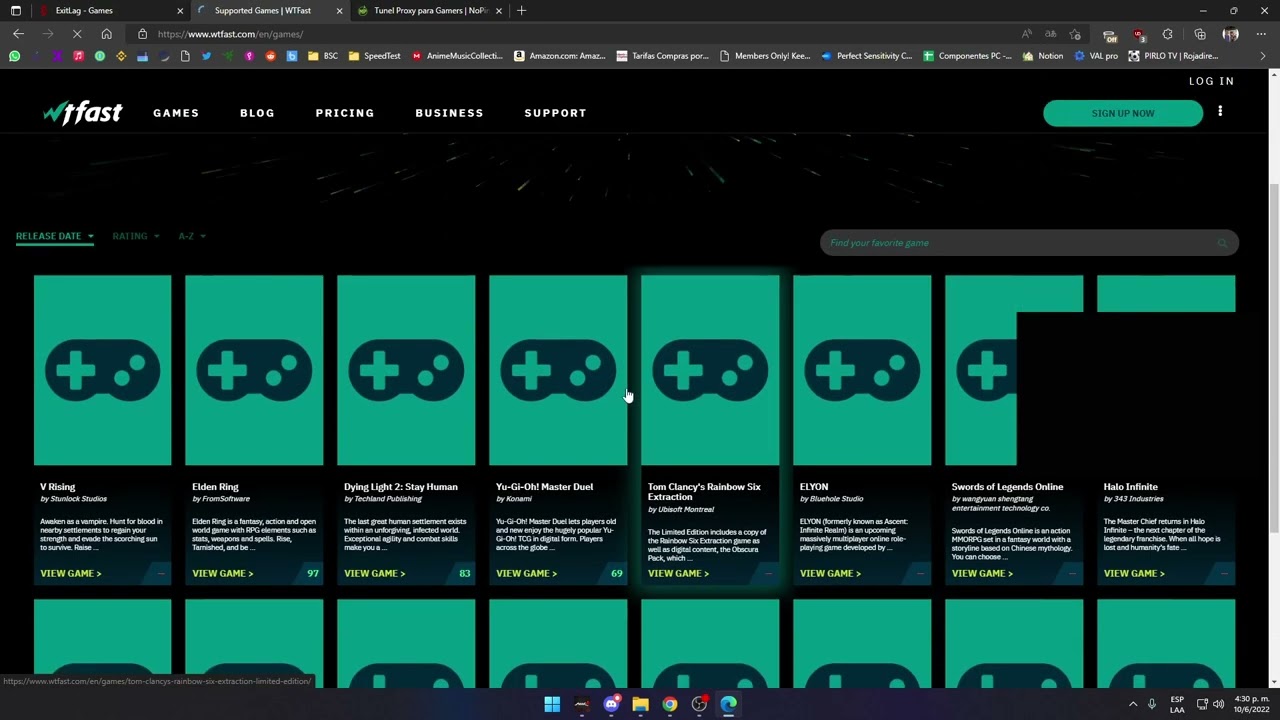Click the Read aloud icon in the address bar
The height and width of the screenshot is (720, 1280).
coord(1026,34)
